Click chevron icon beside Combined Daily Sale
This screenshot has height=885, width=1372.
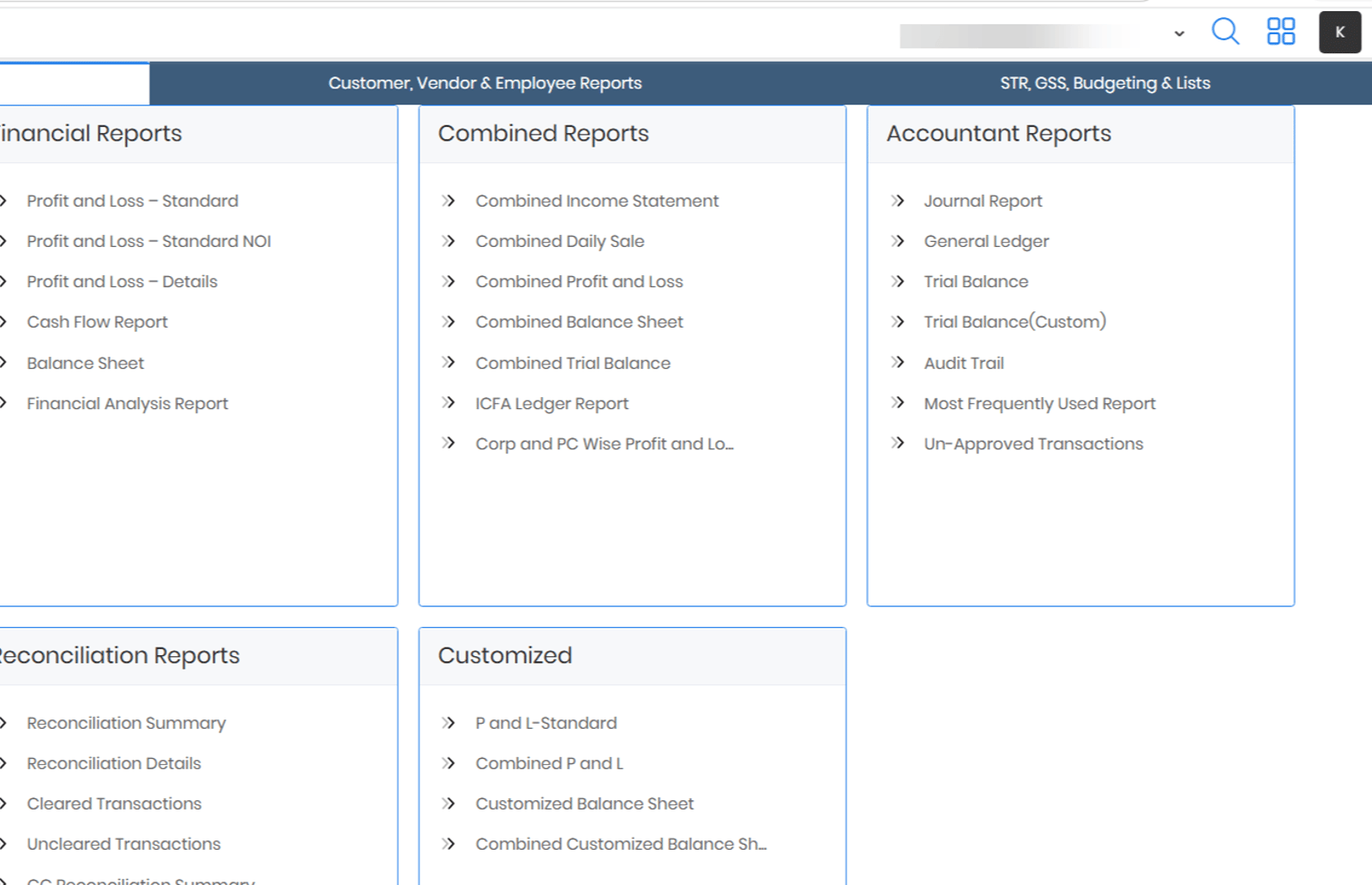pos(448,241)
